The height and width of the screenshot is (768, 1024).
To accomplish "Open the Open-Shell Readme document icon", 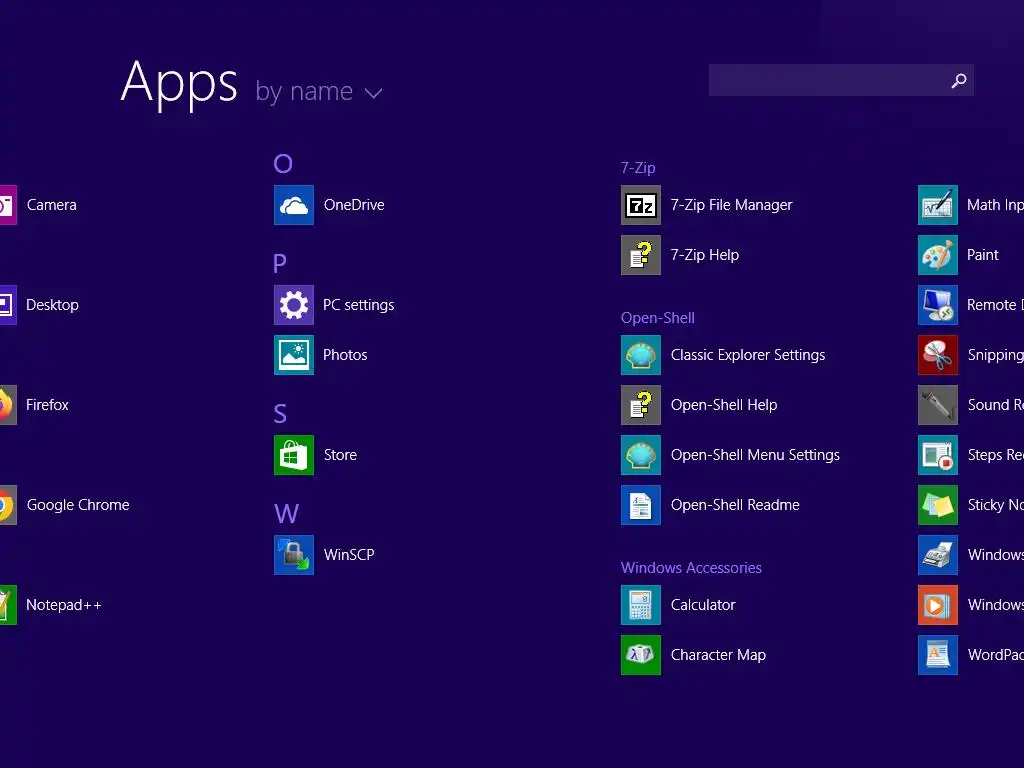I will [641, 505].
